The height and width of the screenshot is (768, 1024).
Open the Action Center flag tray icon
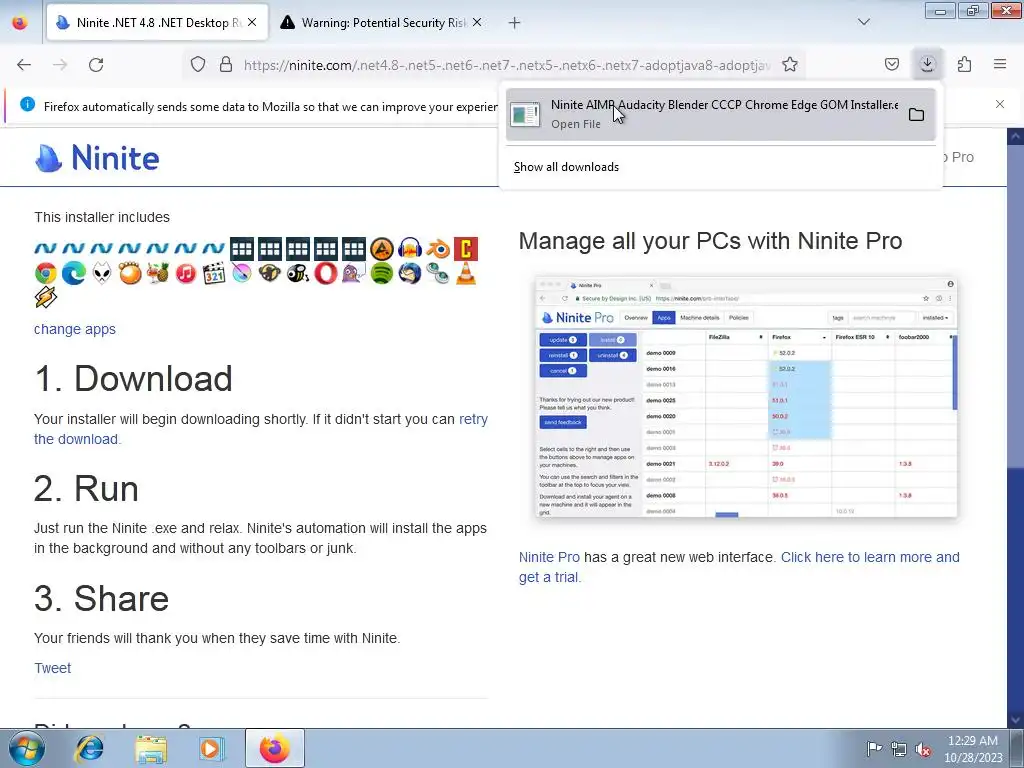click(874, 749)
